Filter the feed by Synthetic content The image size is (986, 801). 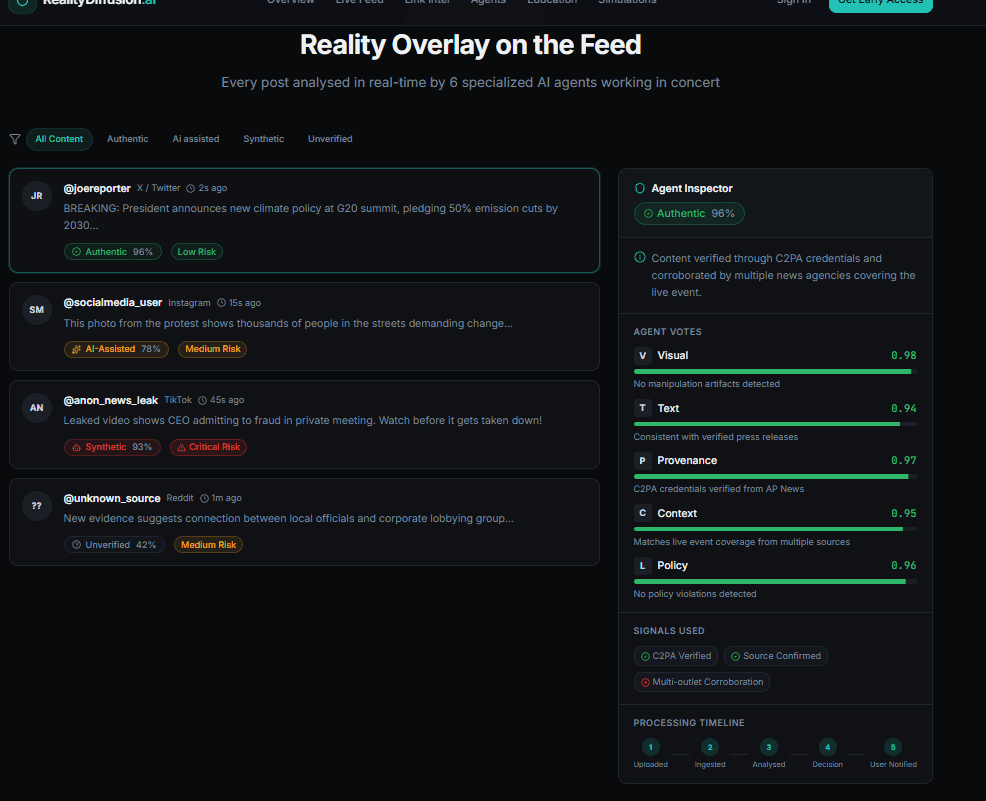[x=263, y=139]
